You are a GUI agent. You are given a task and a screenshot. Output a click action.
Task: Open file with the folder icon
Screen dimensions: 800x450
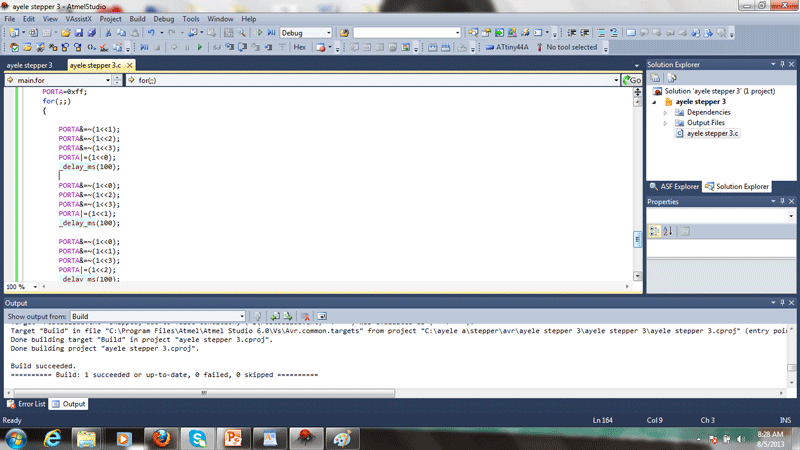coord(65,33)
